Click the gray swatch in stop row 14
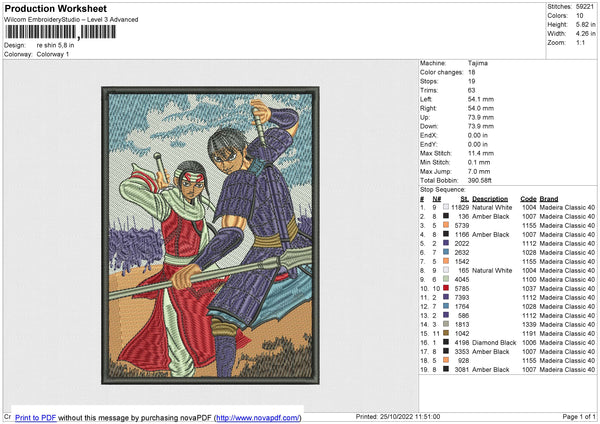600x424 pixels. 446,324
